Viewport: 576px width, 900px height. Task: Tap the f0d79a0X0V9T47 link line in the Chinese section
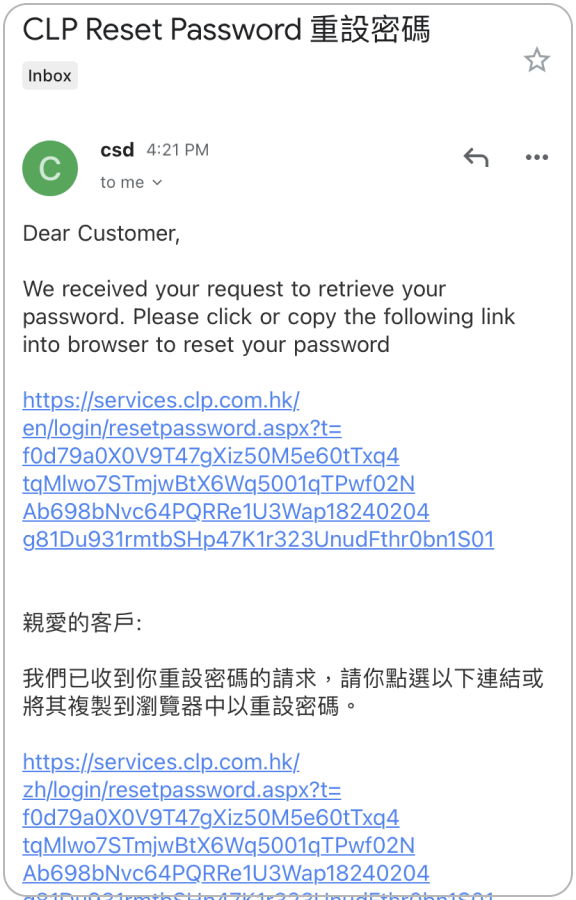tap(211, 817)
